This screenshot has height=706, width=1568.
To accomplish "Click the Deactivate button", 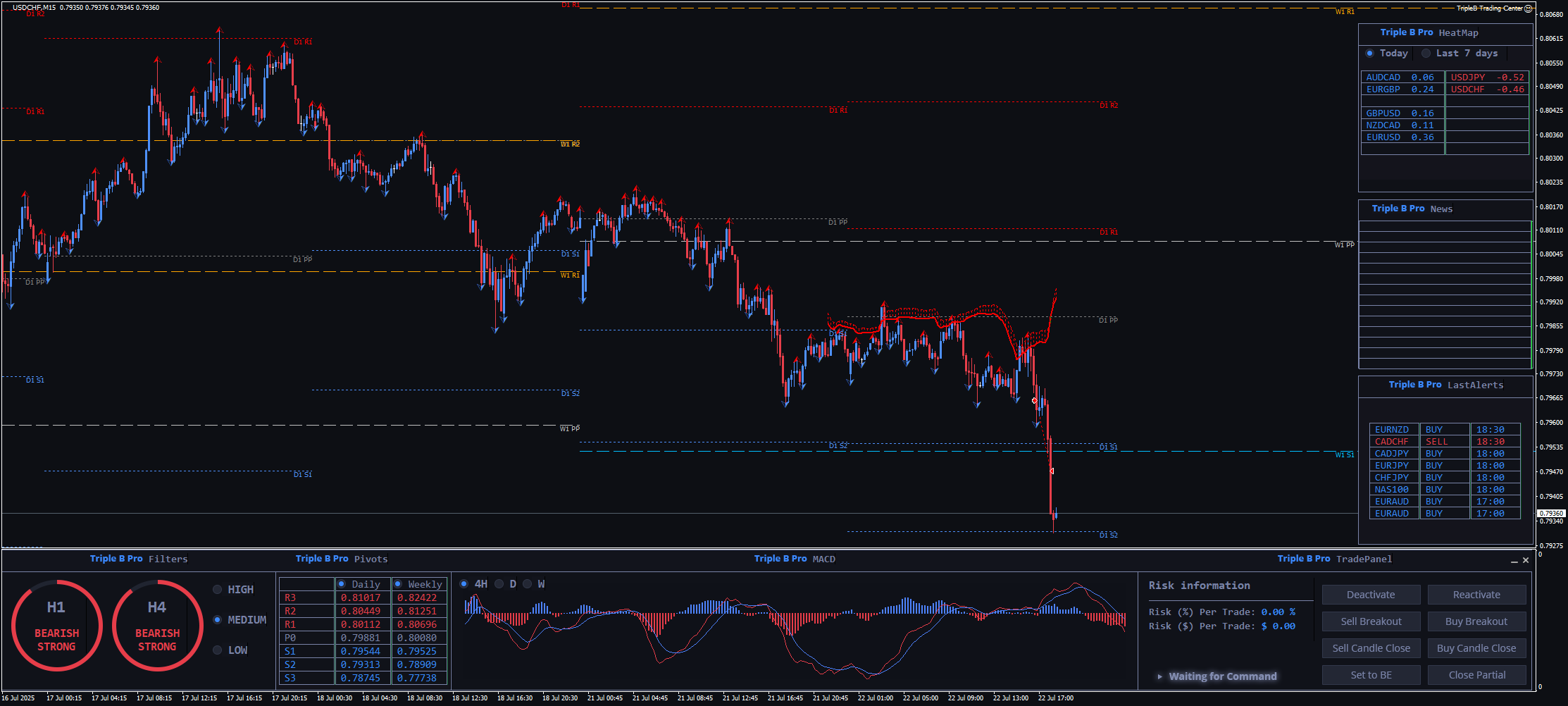I will 1371,595.
